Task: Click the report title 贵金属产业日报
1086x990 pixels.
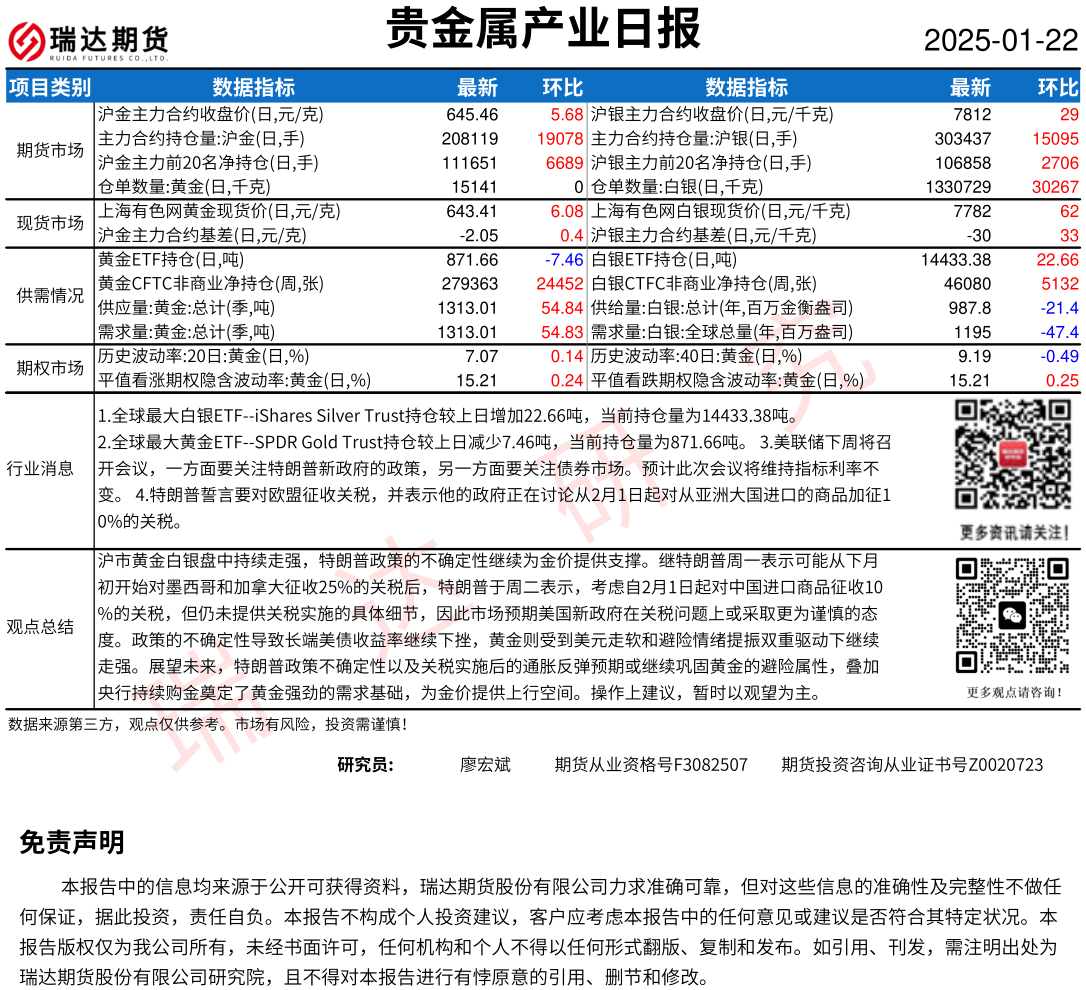Action: pyautogui.click(x=543, y=30)
